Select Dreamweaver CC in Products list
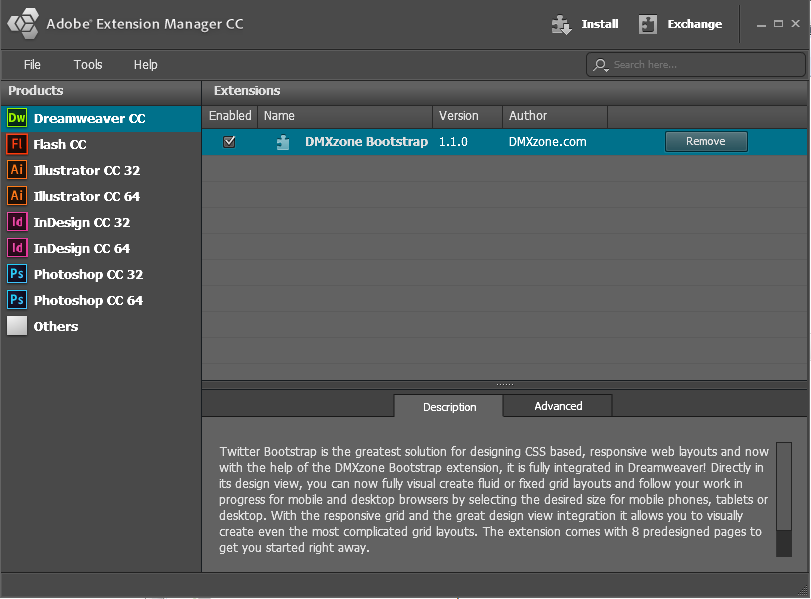Image resolution: width=811 pixels, height=599 pixels. coord(101,118)
